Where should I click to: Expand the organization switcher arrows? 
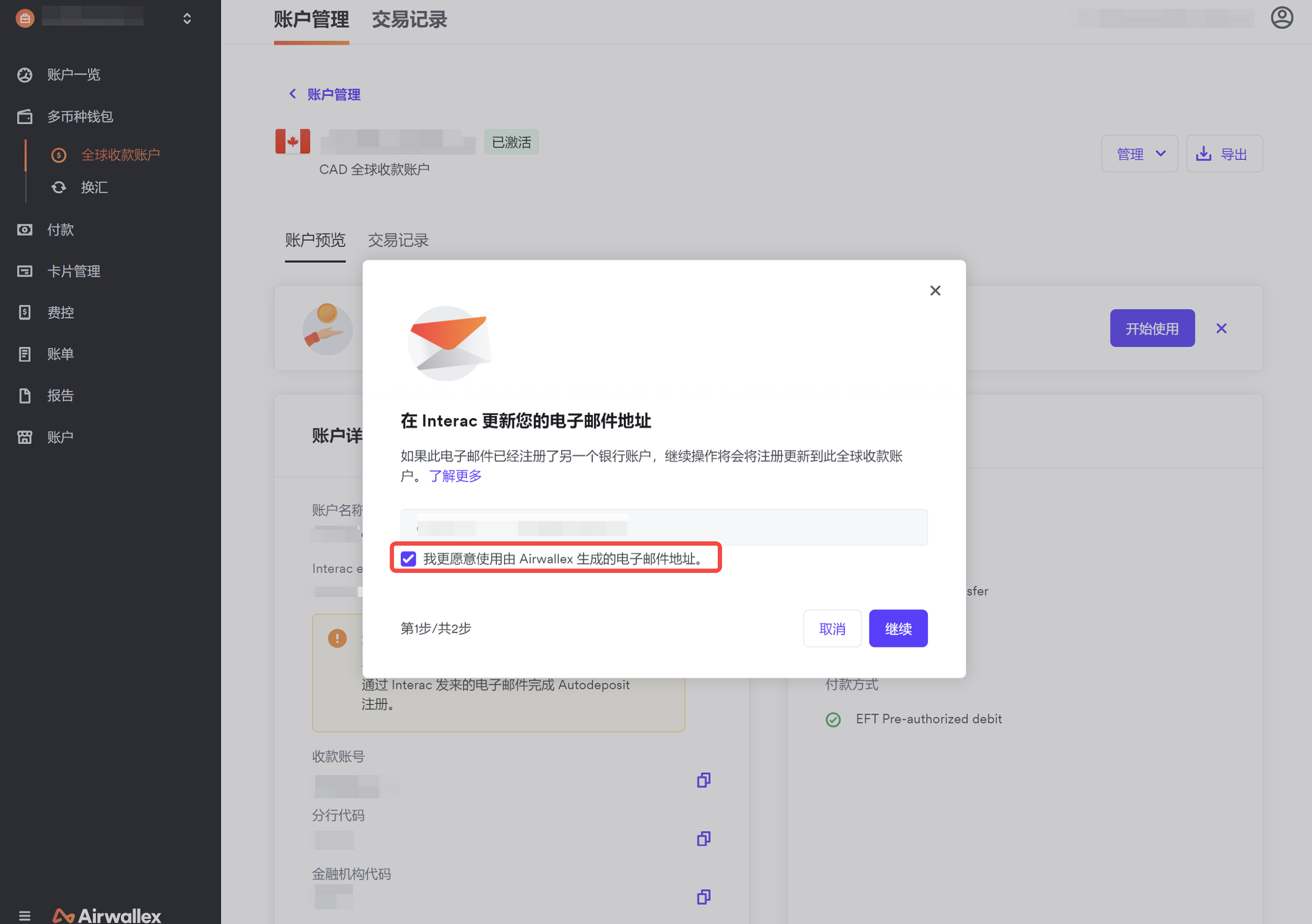[x=187, y=19]
